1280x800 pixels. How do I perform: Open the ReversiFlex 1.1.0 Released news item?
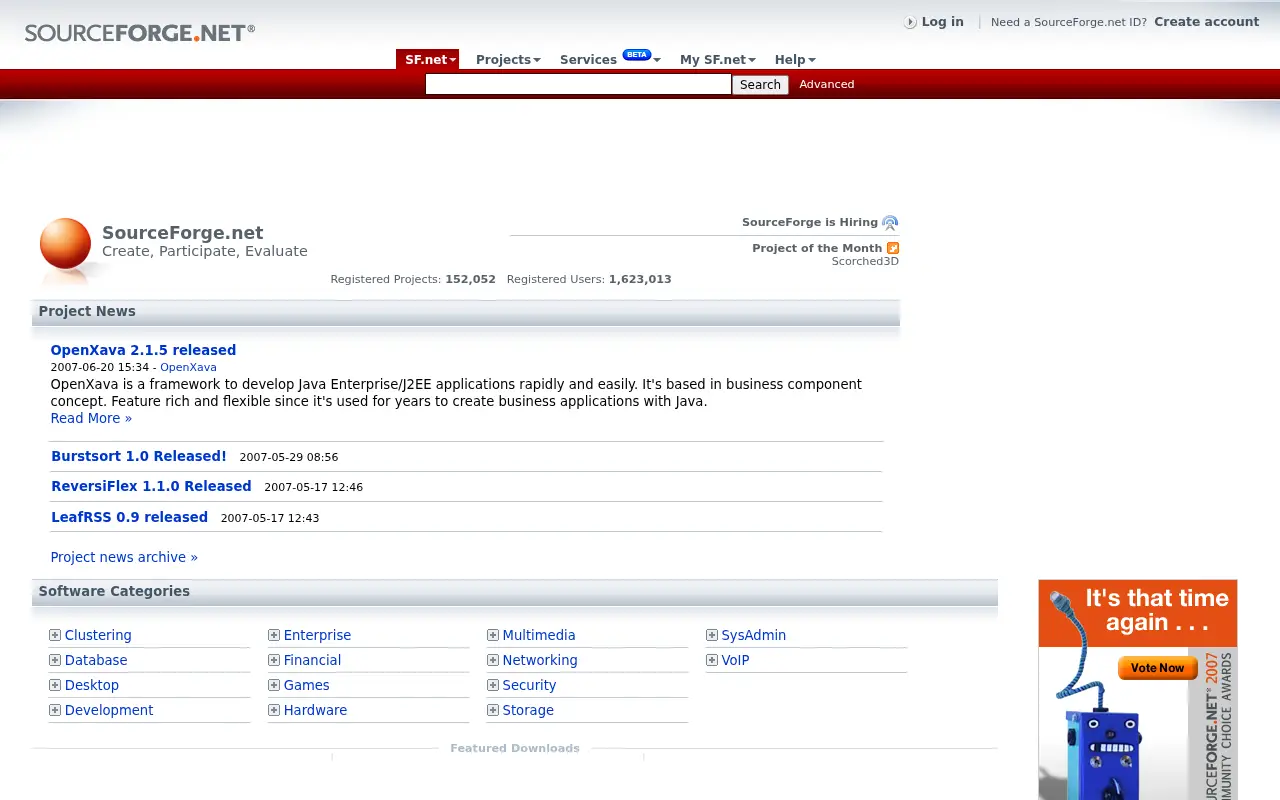(x=151, y=486)
